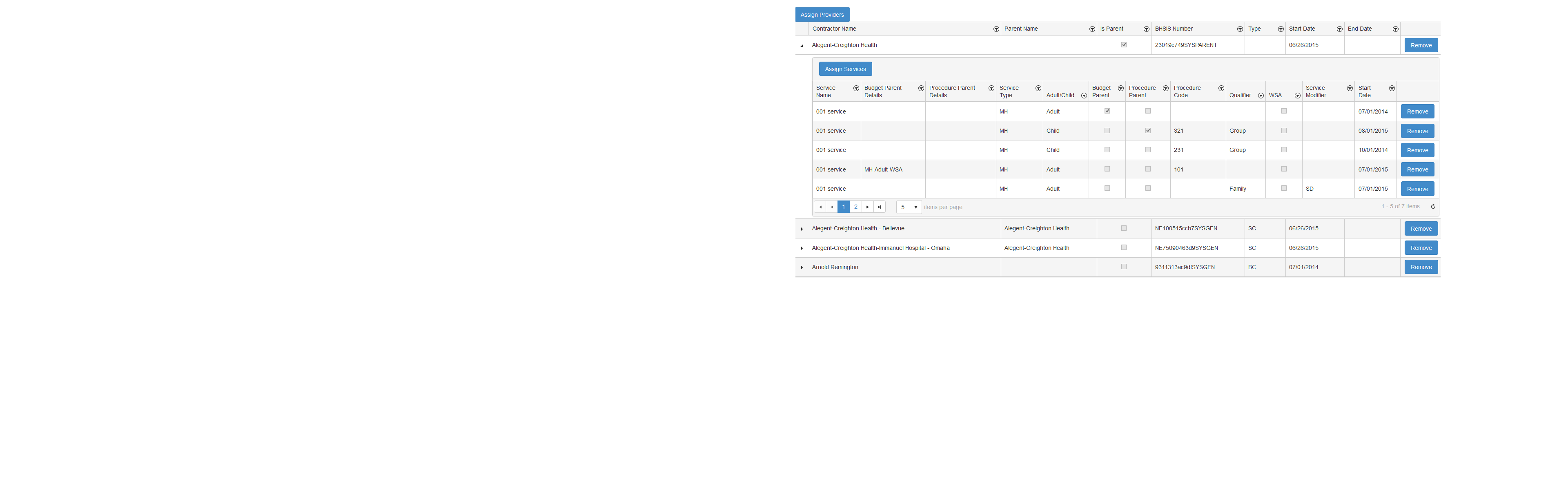Toggle WSA checkbox in MH-Adult-WSA row
Image resolution: width=1568 pixels, height=490 pixels.
point(1284,169)
